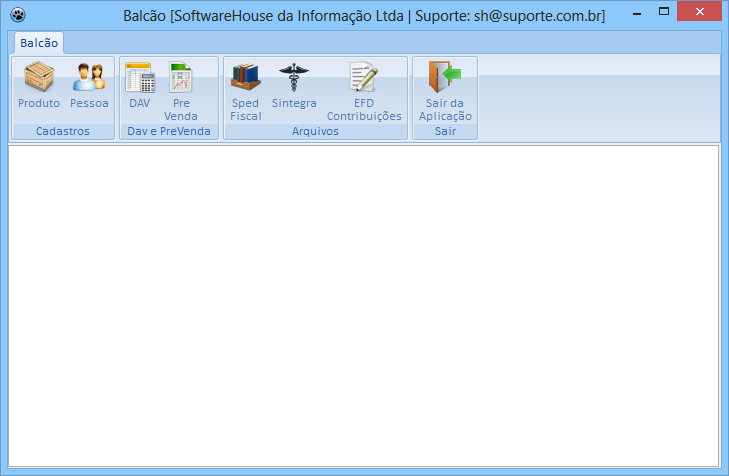The height and width of the screenshot is (476, 729).
Task: Maximize the Balcão window
Action: pos(664,12)
